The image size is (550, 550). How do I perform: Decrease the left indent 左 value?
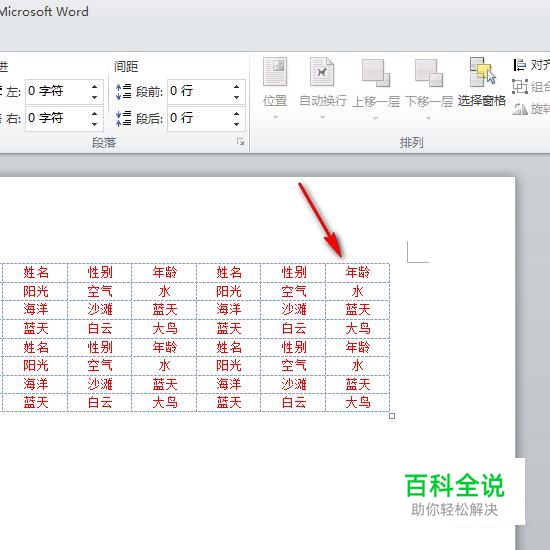pyautogui.click(x=95, y=97)
